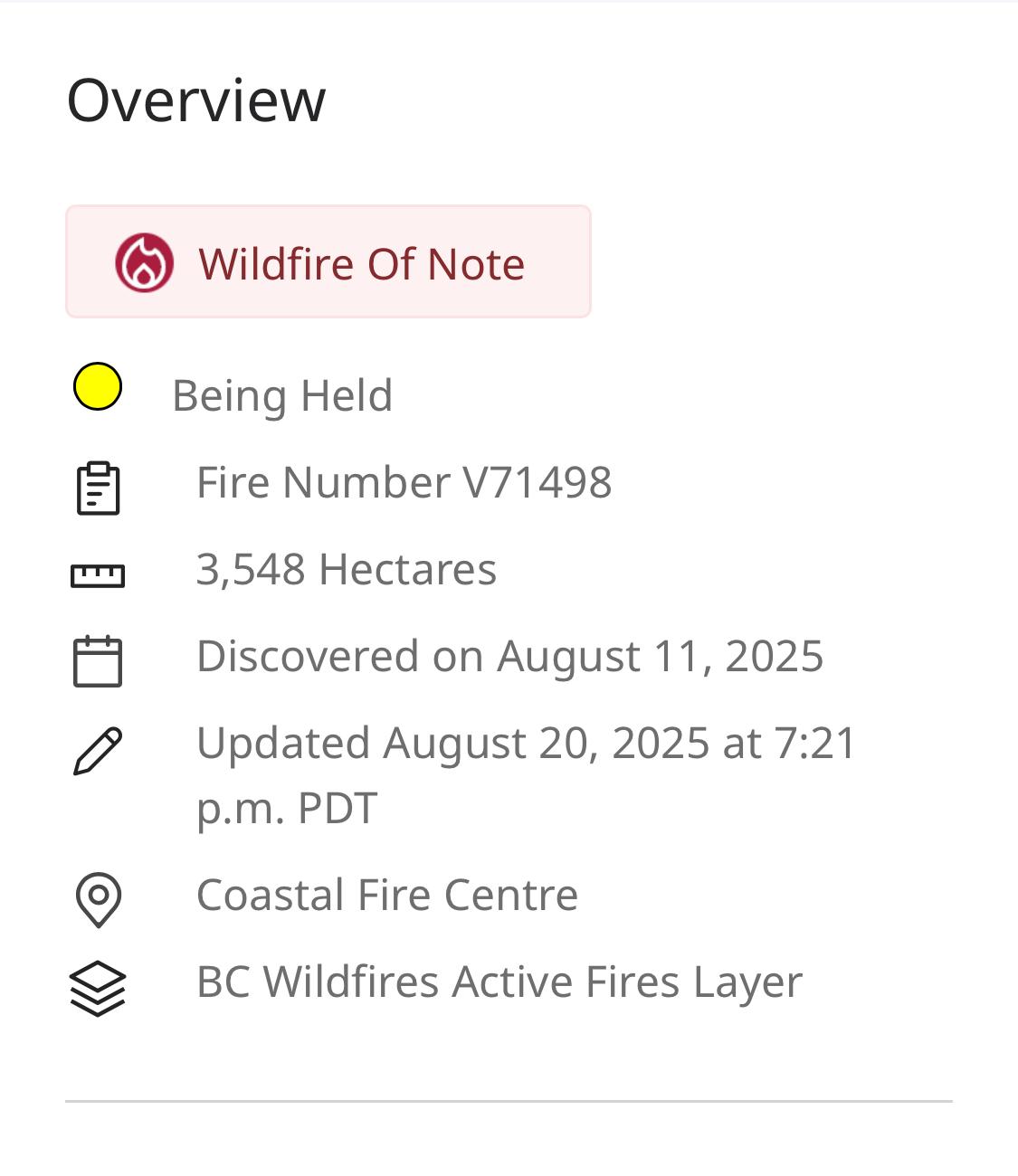This screenshot has height=1176, width=1018.
Task: Click the horizontal divider below Overview details
Action: [x=509, y=1101]
